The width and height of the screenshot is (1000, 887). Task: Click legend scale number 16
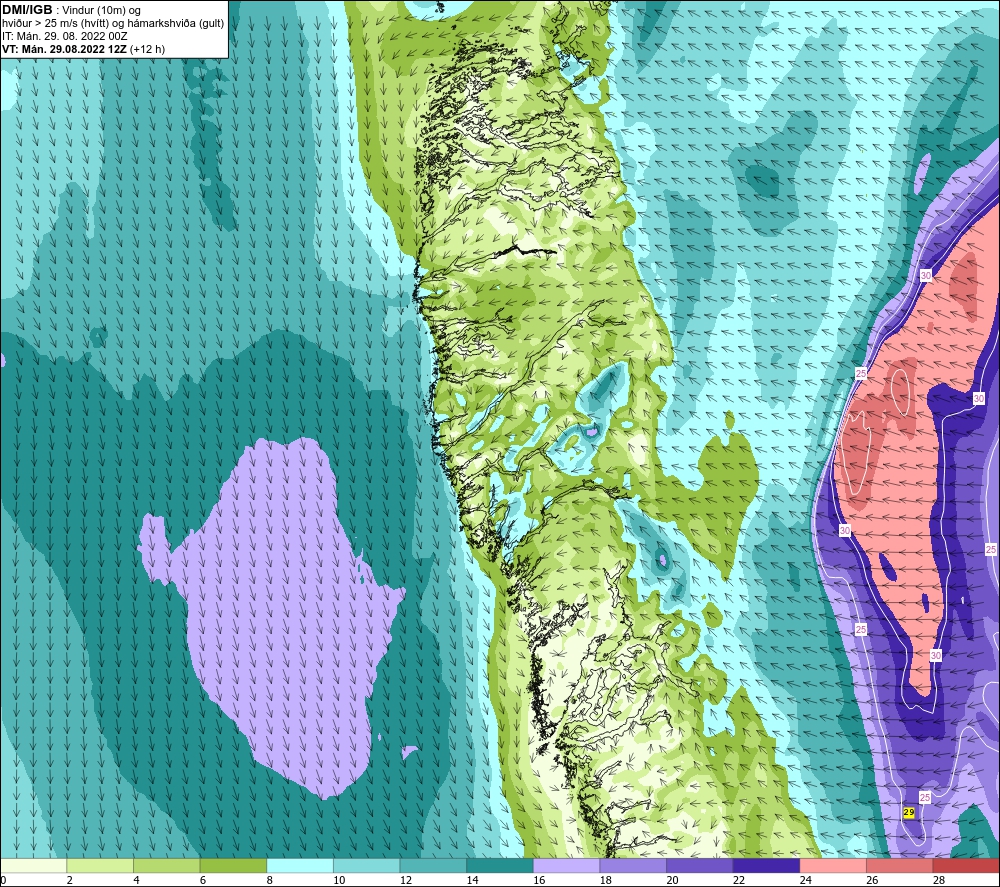click(539, 881)
